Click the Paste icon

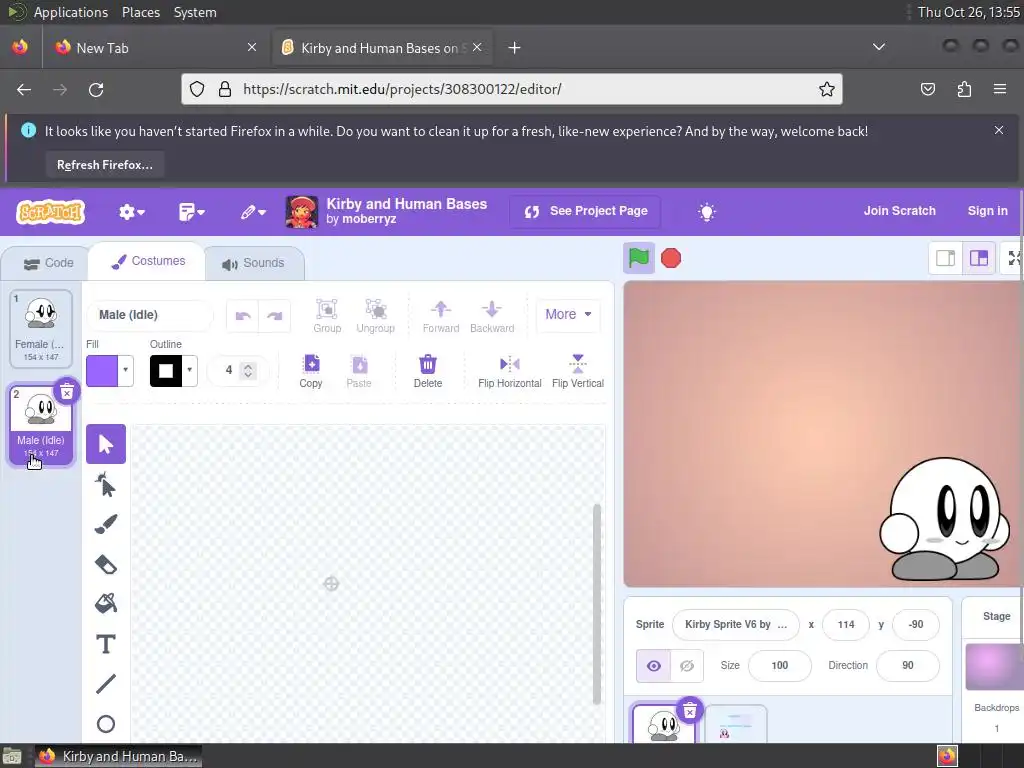[359, 371]
